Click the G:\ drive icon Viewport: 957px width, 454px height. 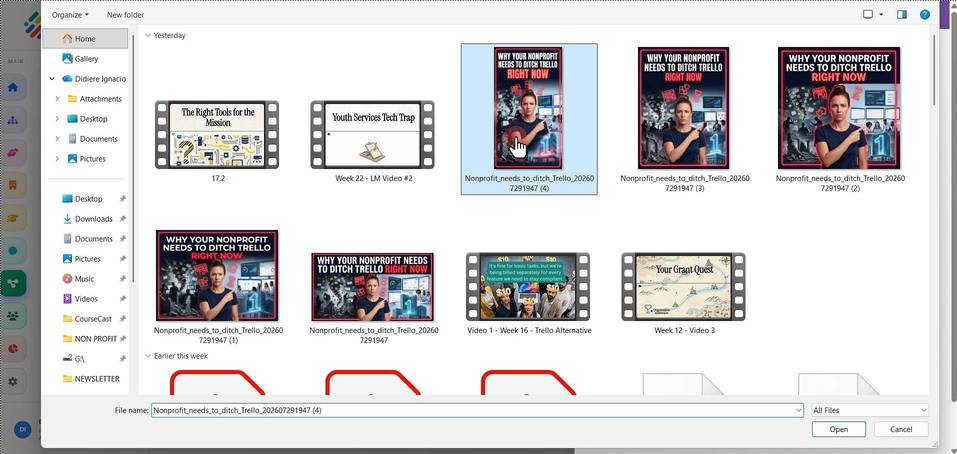point(67,359)
